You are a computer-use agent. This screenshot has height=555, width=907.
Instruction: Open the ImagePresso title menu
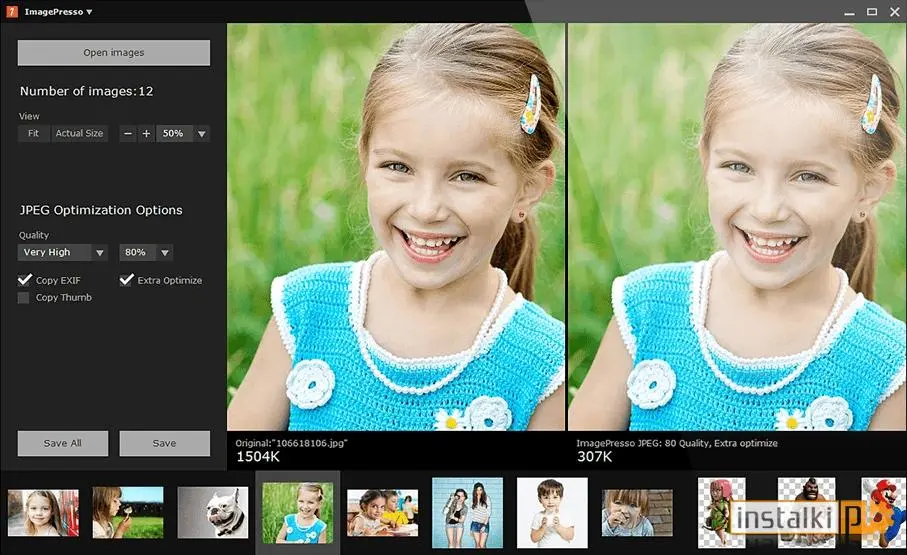[x=58, y=12]
